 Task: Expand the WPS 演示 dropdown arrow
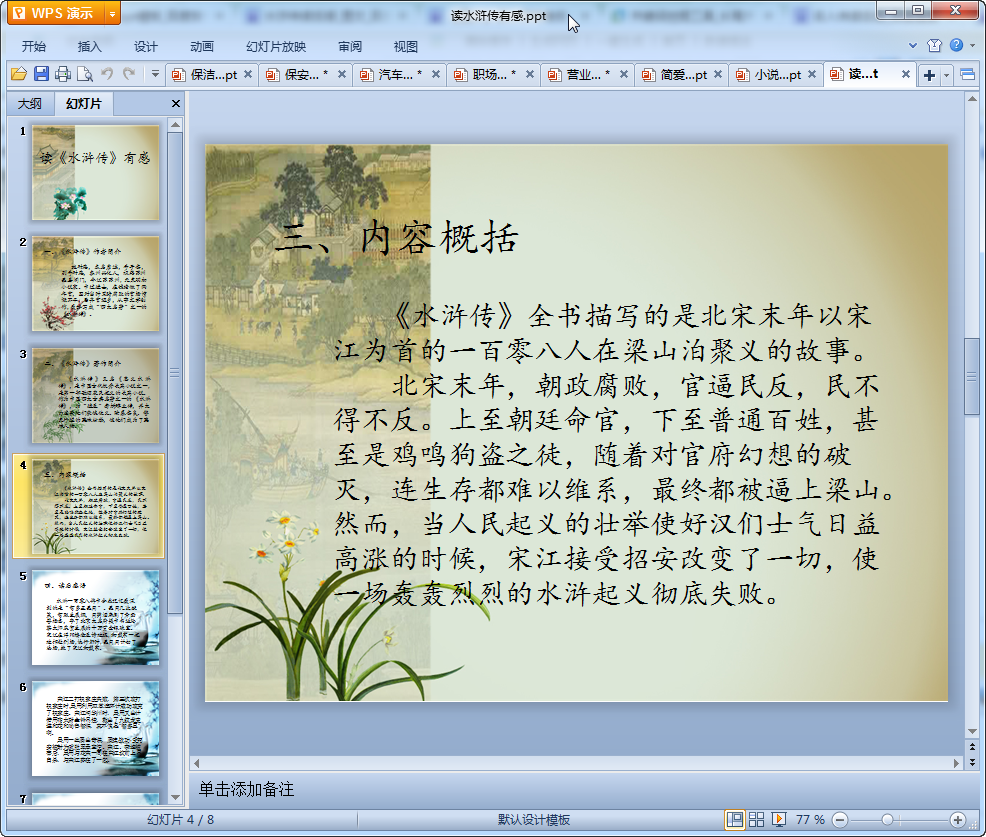pyautogui.click(x=113, y=13)
